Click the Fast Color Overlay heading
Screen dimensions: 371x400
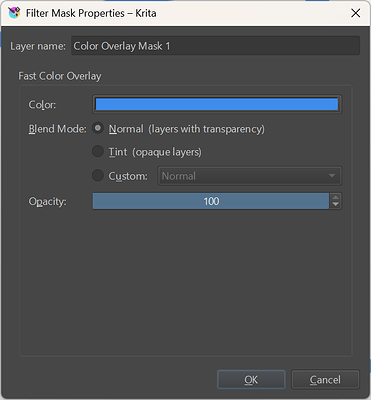coord(60,76)
